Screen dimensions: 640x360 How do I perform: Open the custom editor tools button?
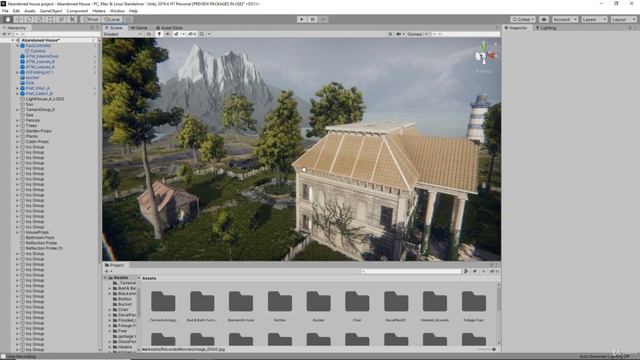[72, 19]
